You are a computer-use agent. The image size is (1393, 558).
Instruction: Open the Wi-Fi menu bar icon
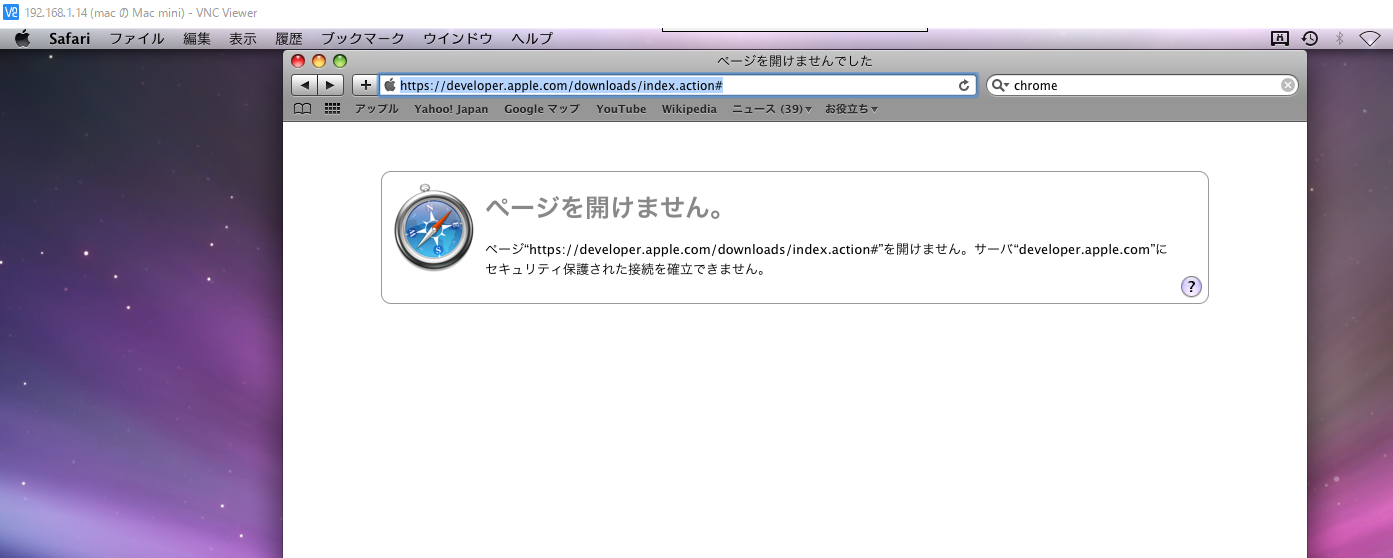click(x=1369, y=39)
